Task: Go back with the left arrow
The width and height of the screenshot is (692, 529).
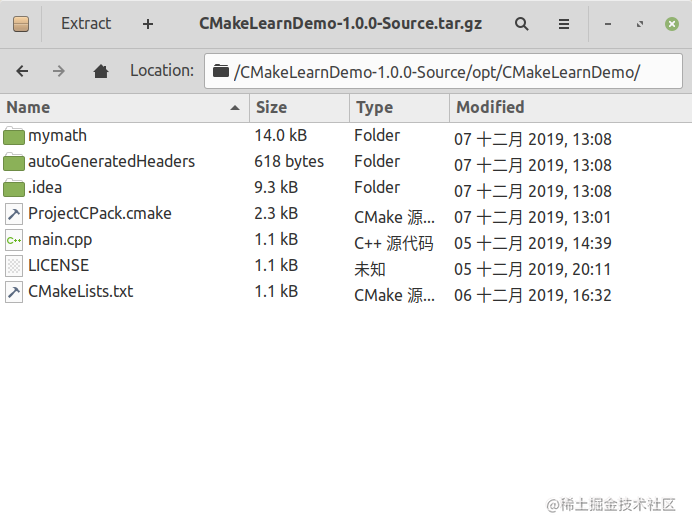Action: pyautogui.click(x=22, y=71)
